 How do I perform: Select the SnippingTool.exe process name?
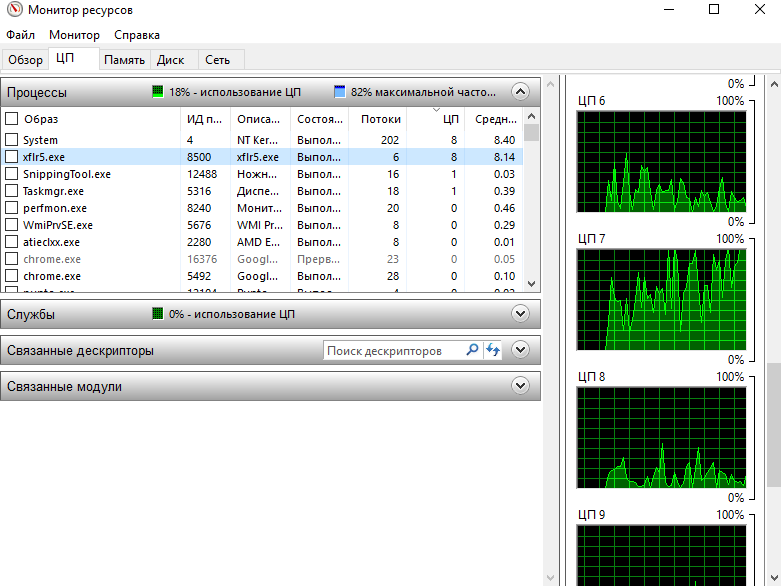point(67,174)
